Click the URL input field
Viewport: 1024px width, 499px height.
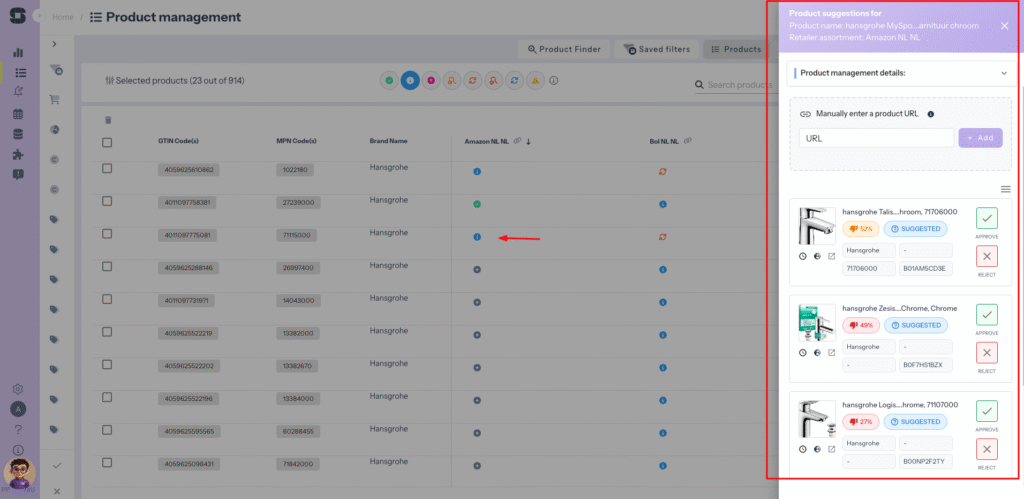pos(876,138)
